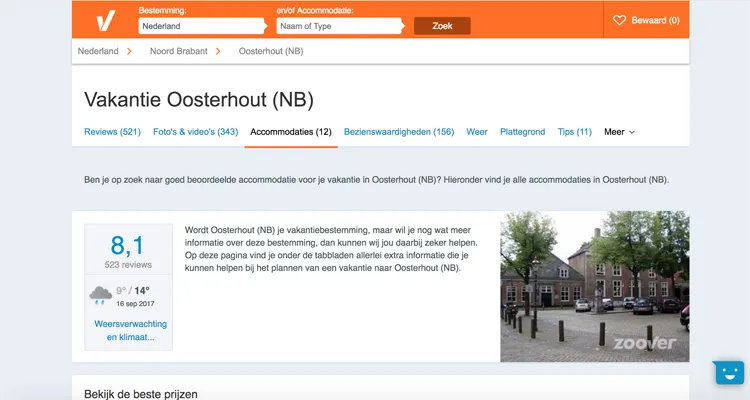The height and width of the screenshot is (400, 750).
Task: Click the Zoover checkmark logo
Action: coord(105,20)
